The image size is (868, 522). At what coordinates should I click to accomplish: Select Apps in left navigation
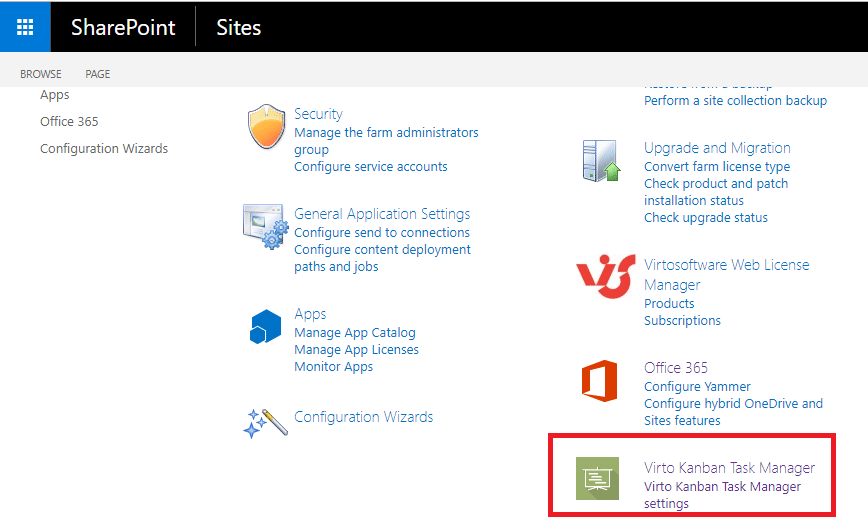click(55, 95)
